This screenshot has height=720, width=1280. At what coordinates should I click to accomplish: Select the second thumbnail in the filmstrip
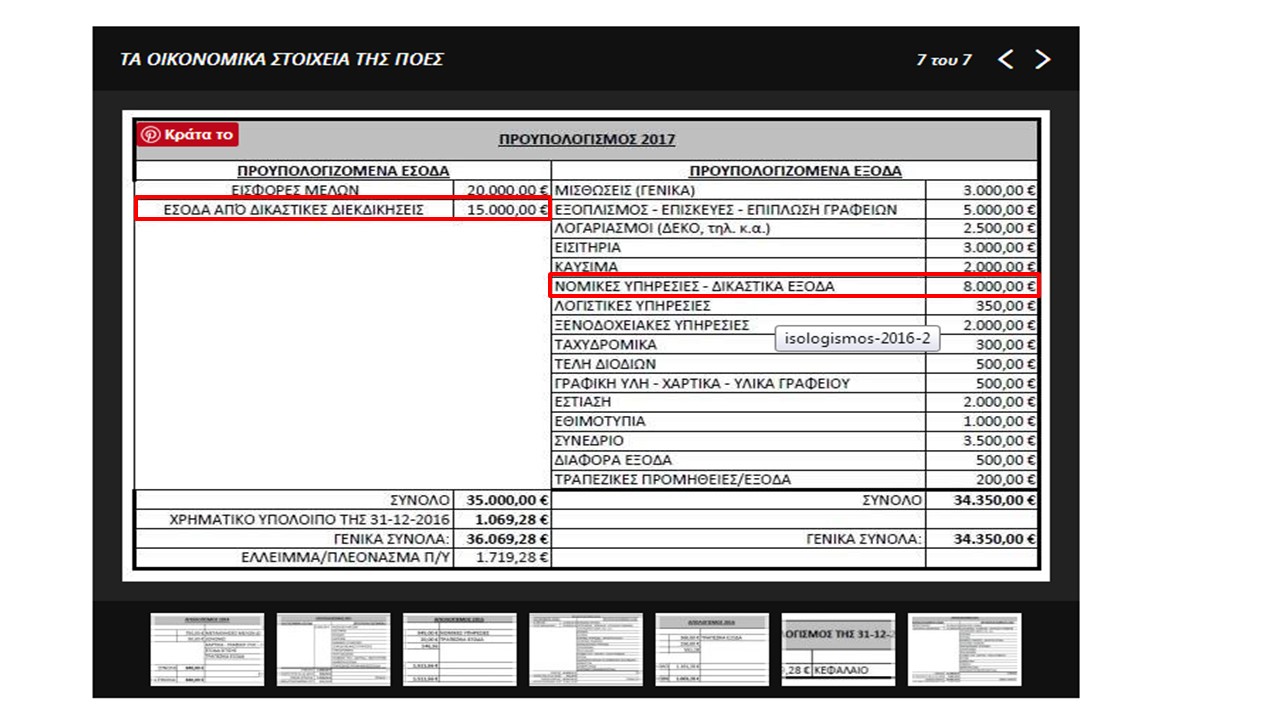(333, 649)
